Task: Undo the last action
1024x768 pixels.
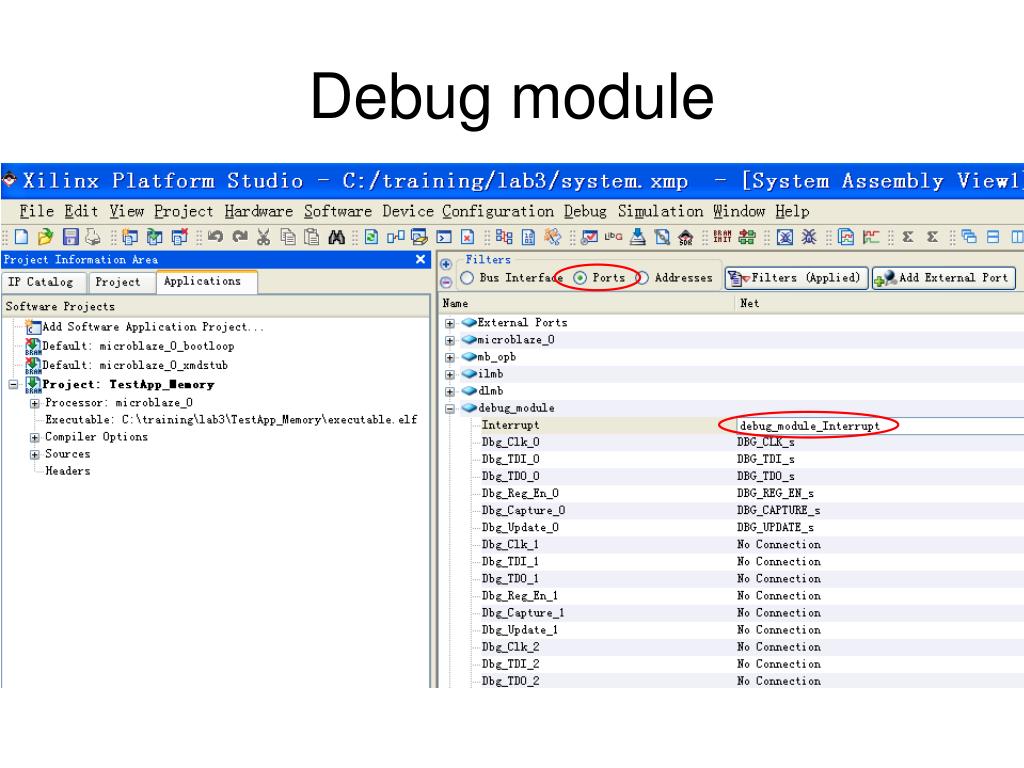Action: click(216, 237)
